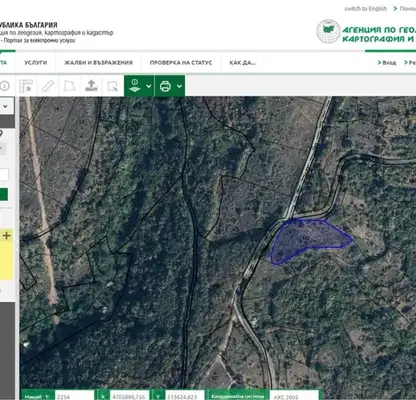Open ПРОВЕРКА НА СТАТУС menu
The width and height of the screenshot is (416, 400).
click(181, 63)
